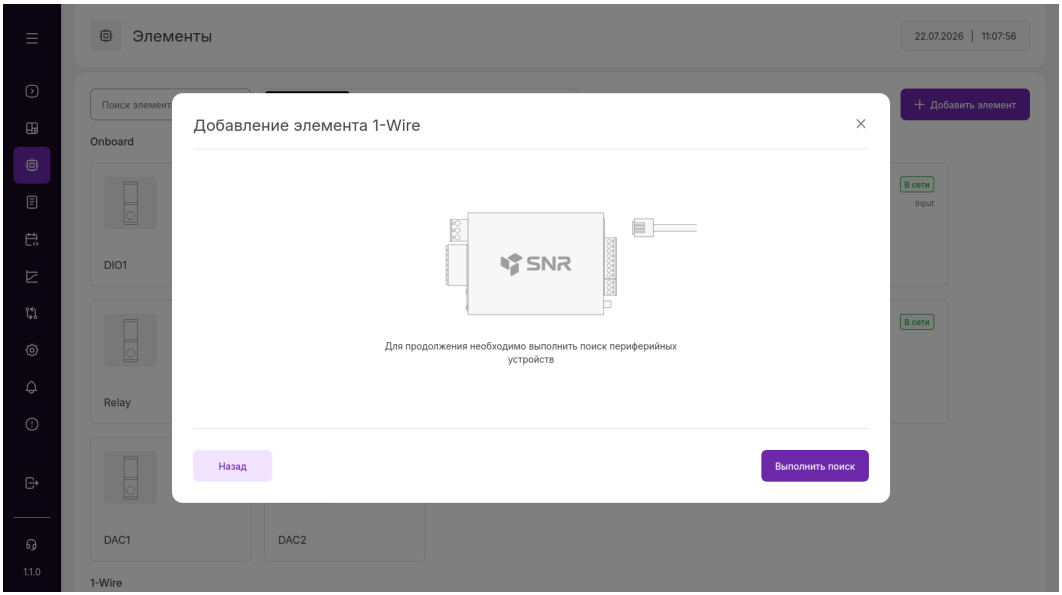Click the Выполнить поиск button

[815, 466]
